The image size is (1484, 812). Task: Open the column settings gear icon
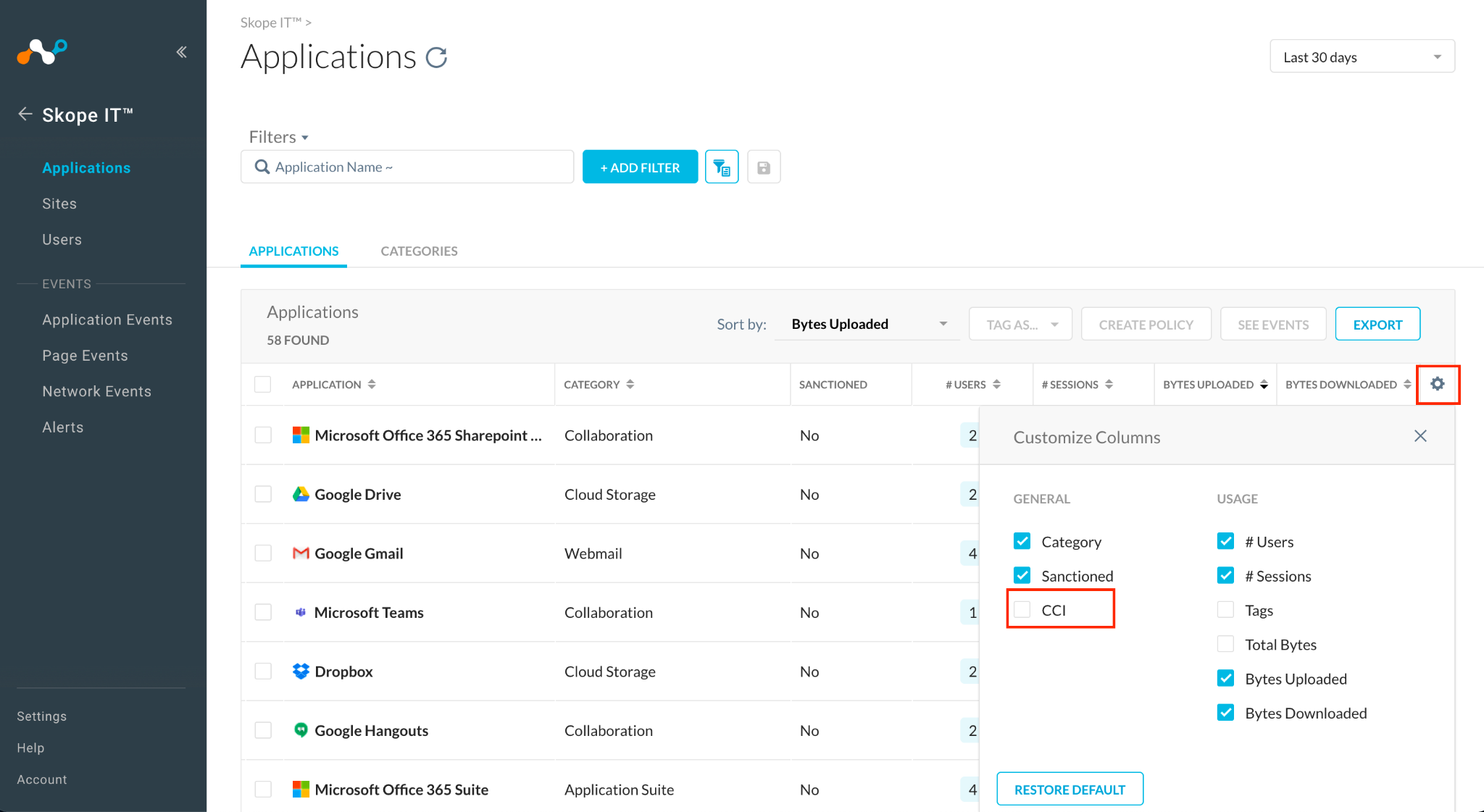[x=1438, y=384]
